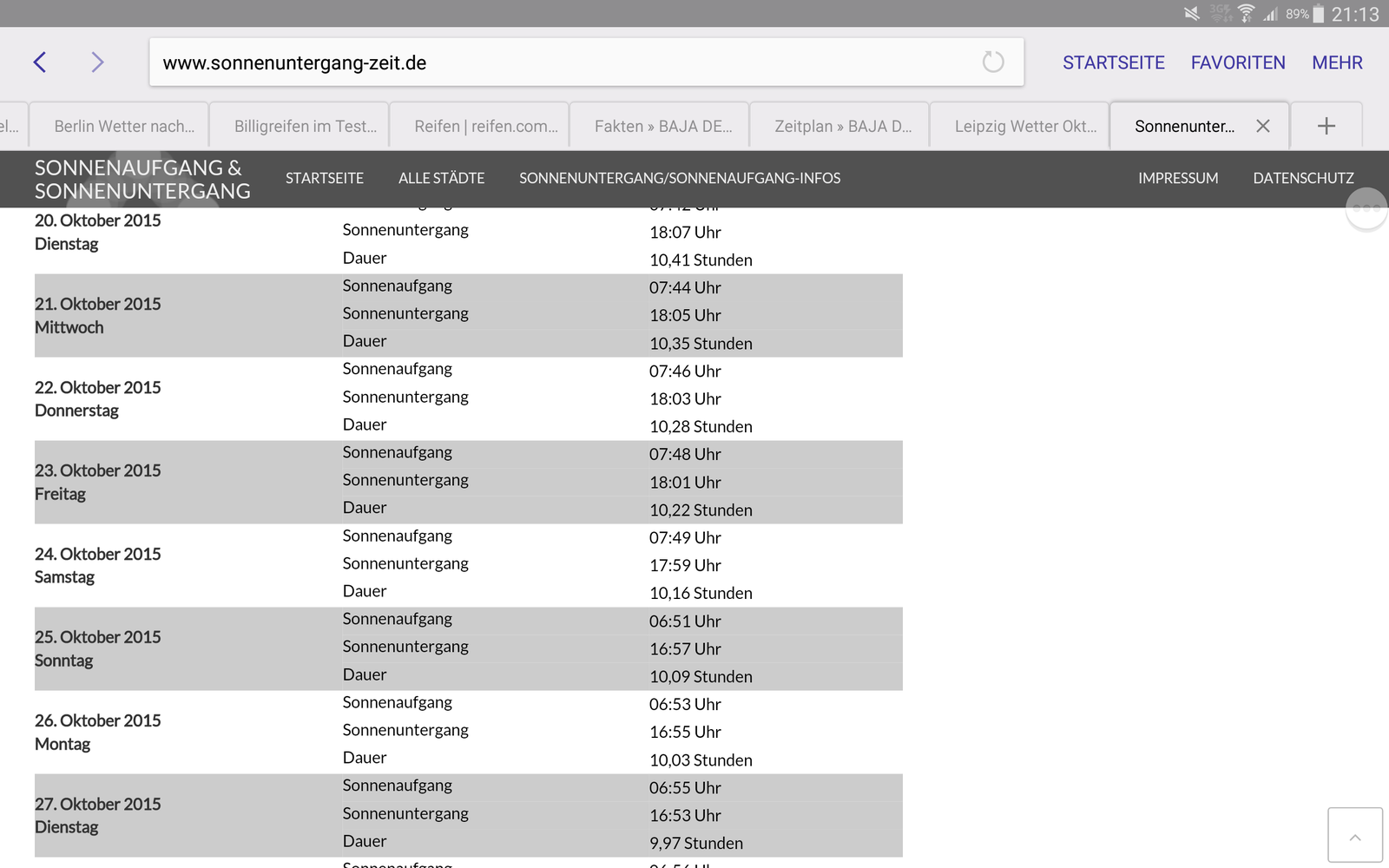The height and width of the screenshot is (868, 1389).
Task: Open the IMPRESSUM page link
Action: point(1178,178)
